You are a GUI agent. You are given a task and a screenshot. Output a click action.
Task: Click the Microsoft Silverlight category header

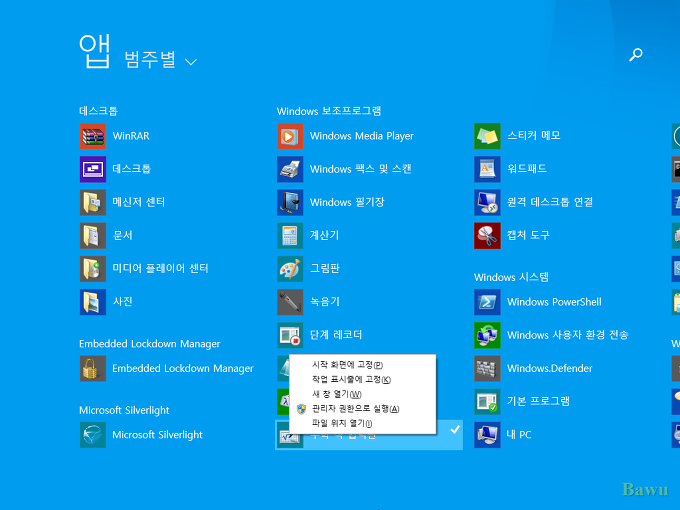tap(124, 410)
